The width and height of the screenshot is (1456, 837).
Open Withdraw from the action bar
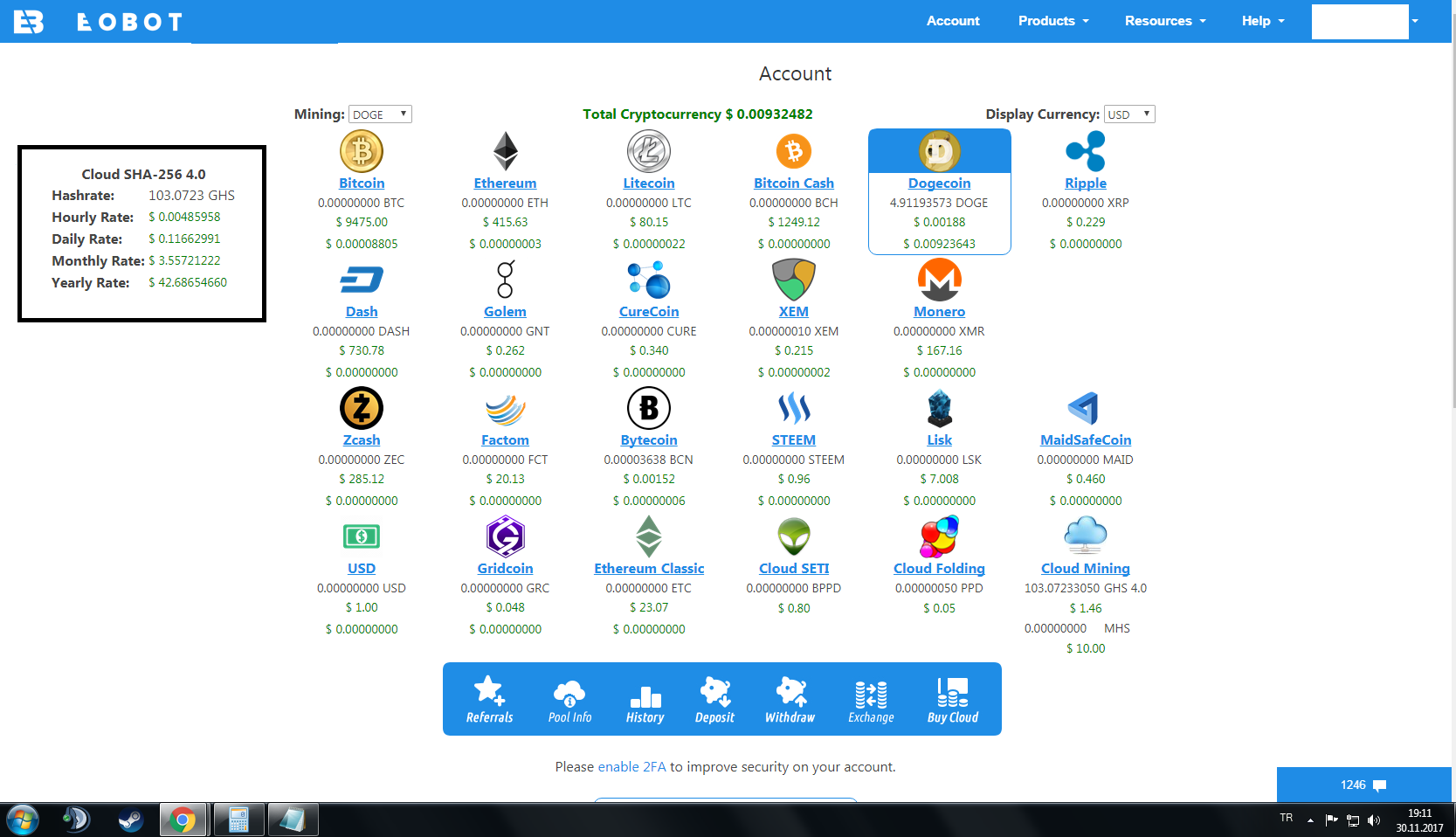coord(790,699)
